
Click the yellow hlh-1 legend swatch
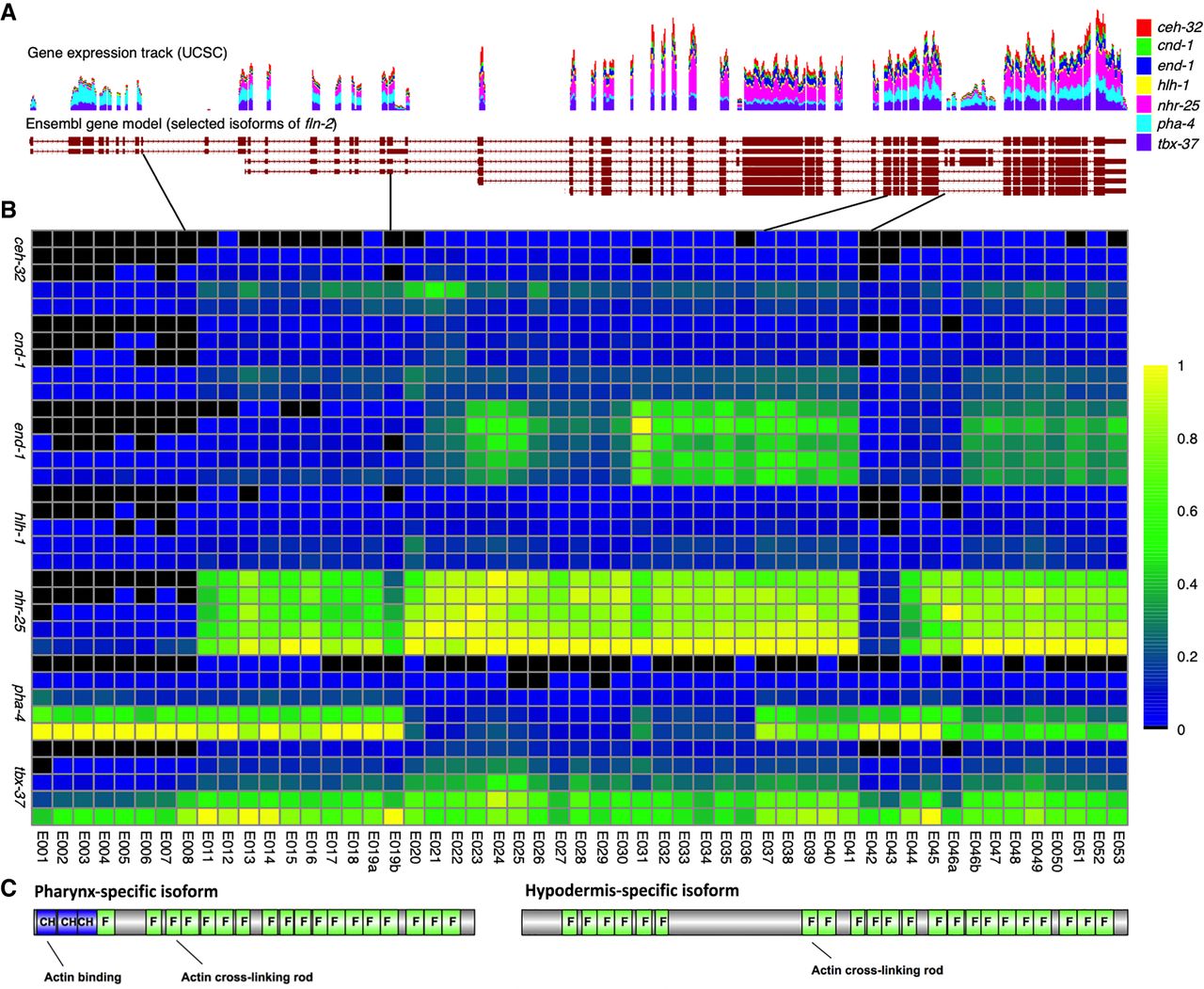coord(1144,86)
